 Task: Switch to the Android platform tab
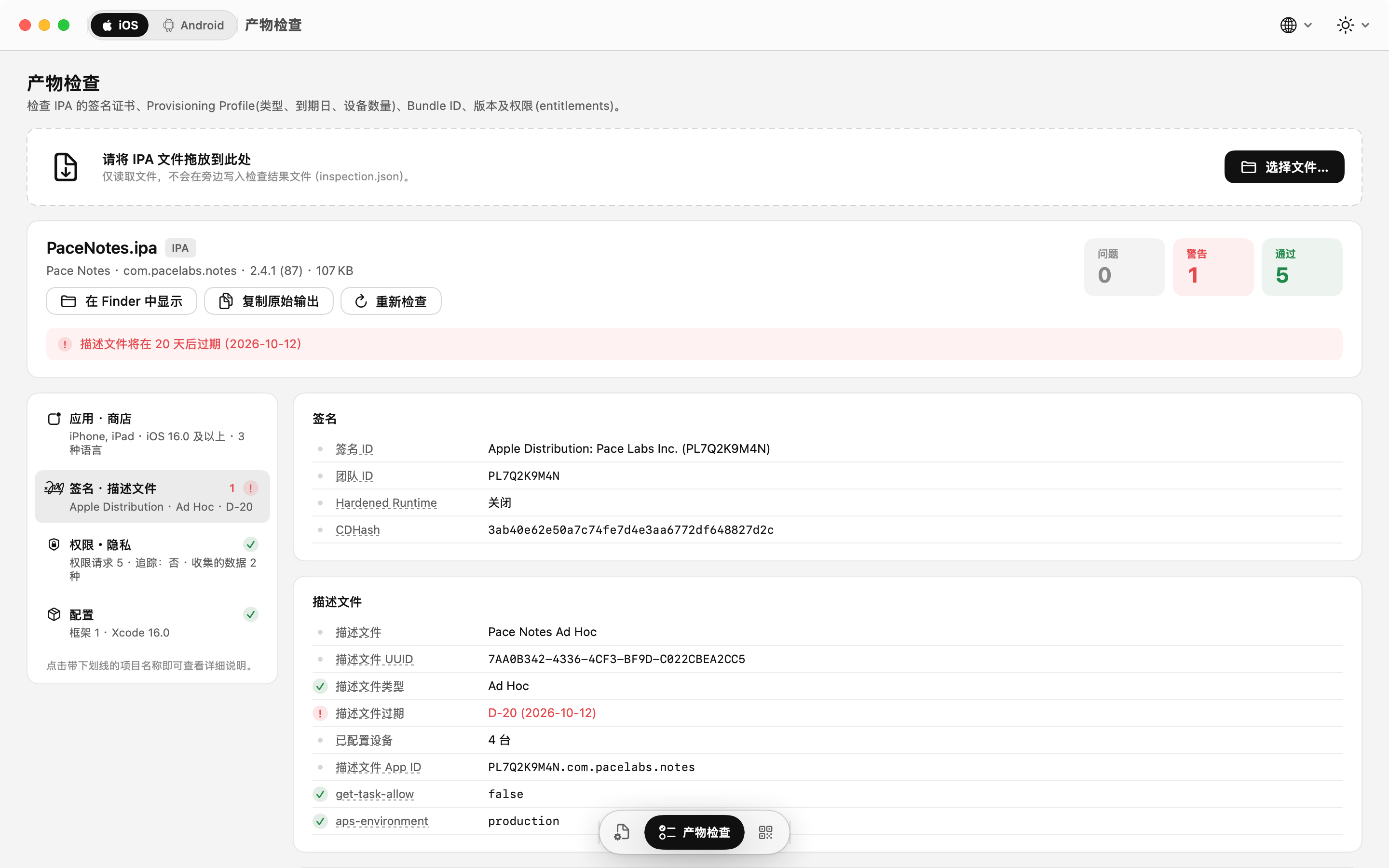point(193,25)
